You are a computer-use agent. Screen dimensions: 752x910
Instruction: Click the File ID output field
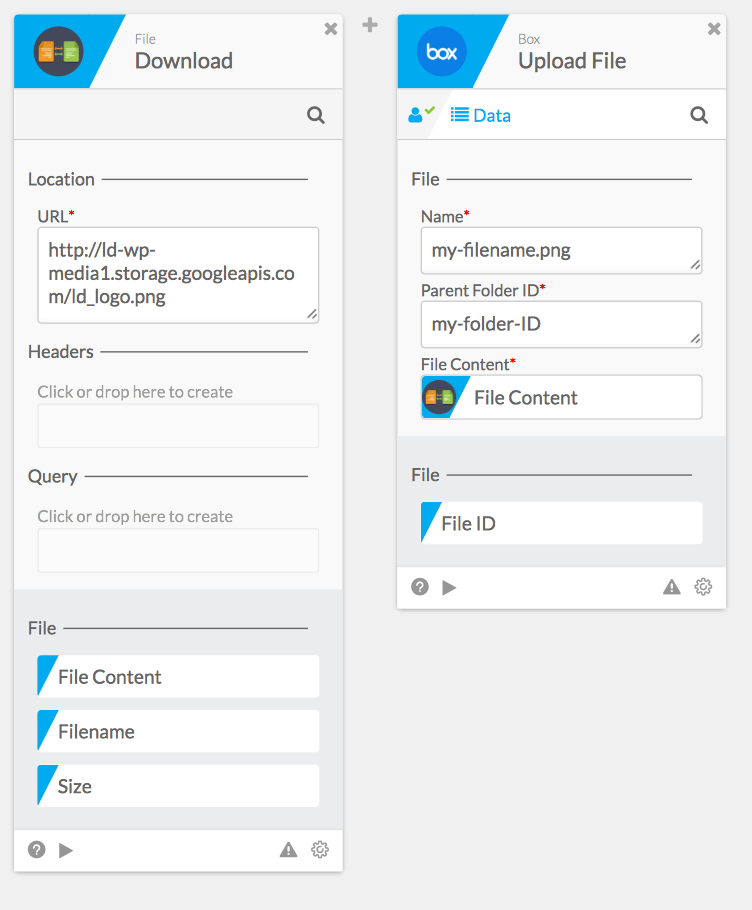coord(561,523)
